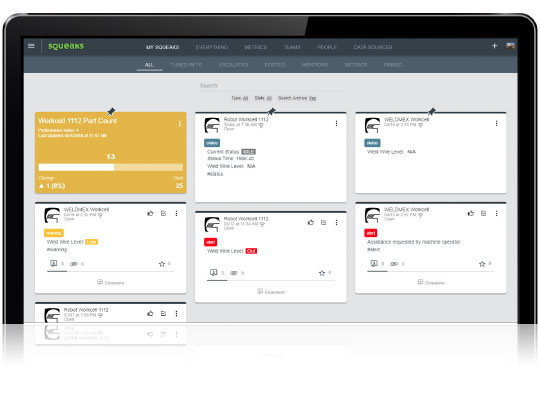
Task: Open the #warning hashtag link
Action: [57, 249]
